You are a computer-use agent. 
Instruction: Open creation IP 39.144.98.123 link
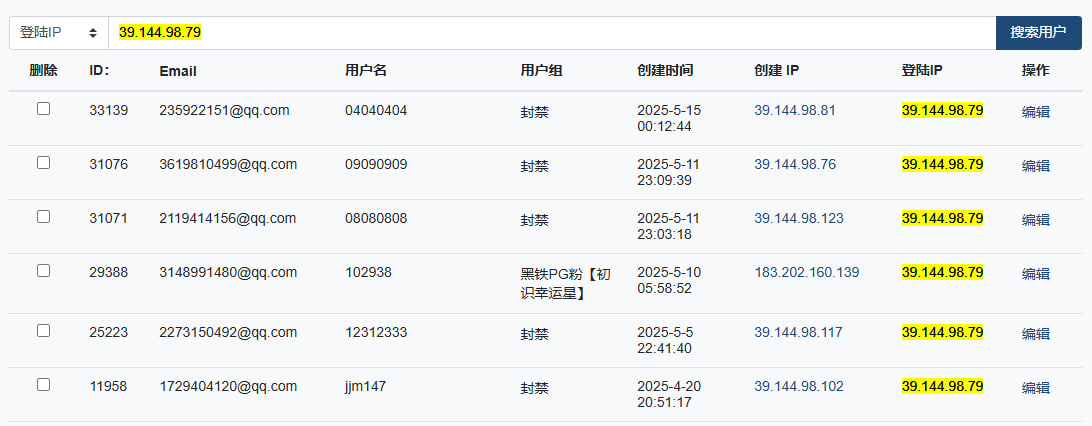point(798,218)
